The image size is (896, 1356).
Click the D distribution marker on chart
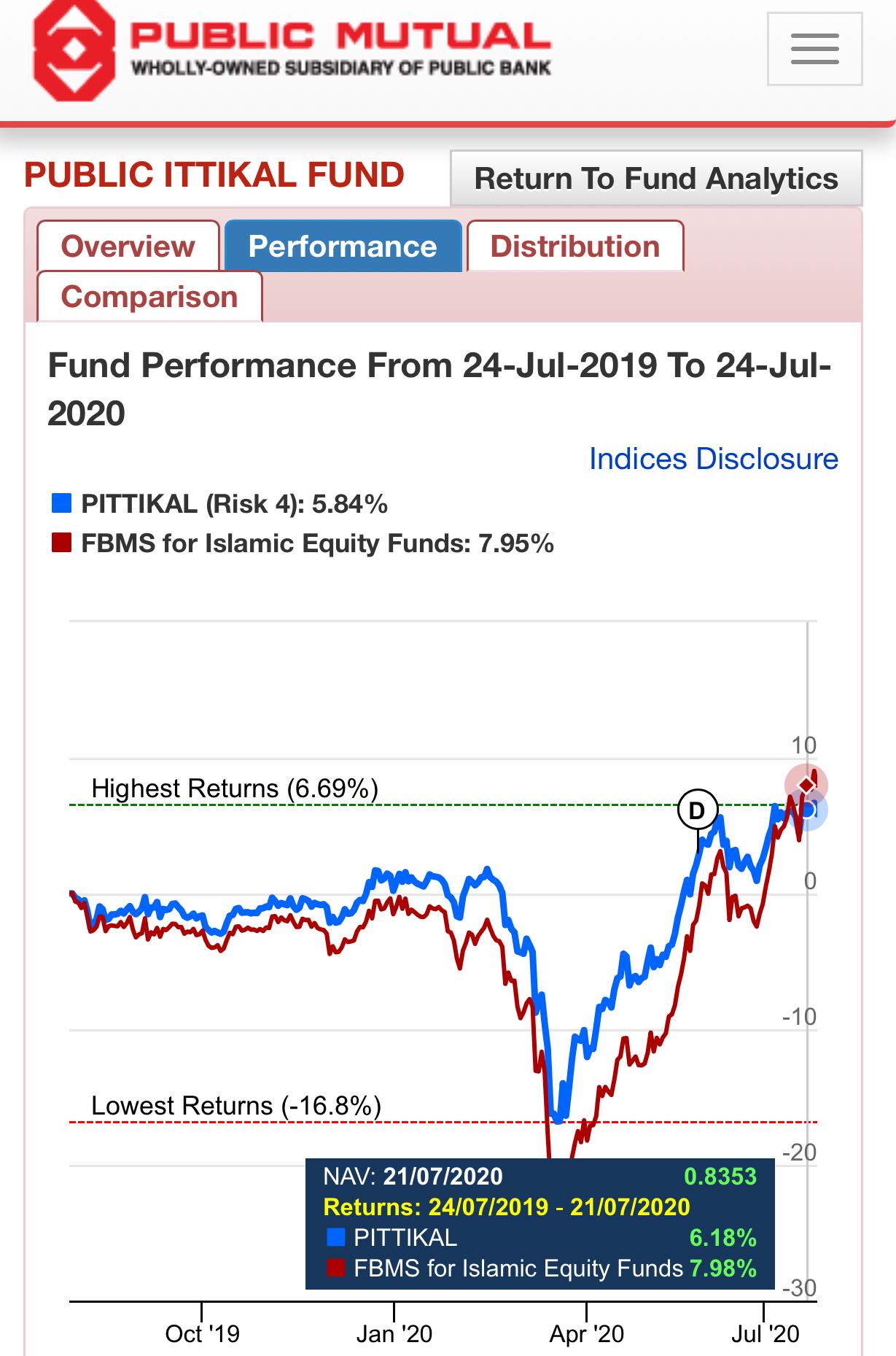(698, 810)
